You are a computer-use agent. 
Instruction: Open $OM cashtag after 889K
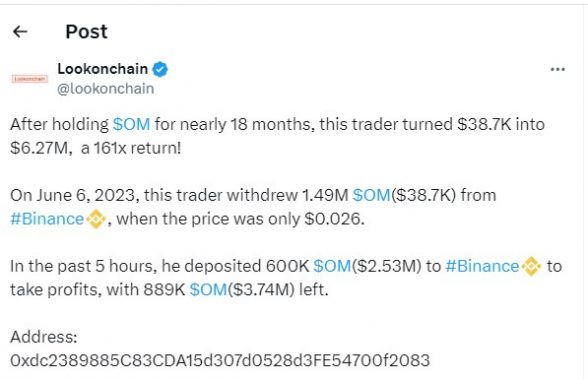click(x=208, y=290)
